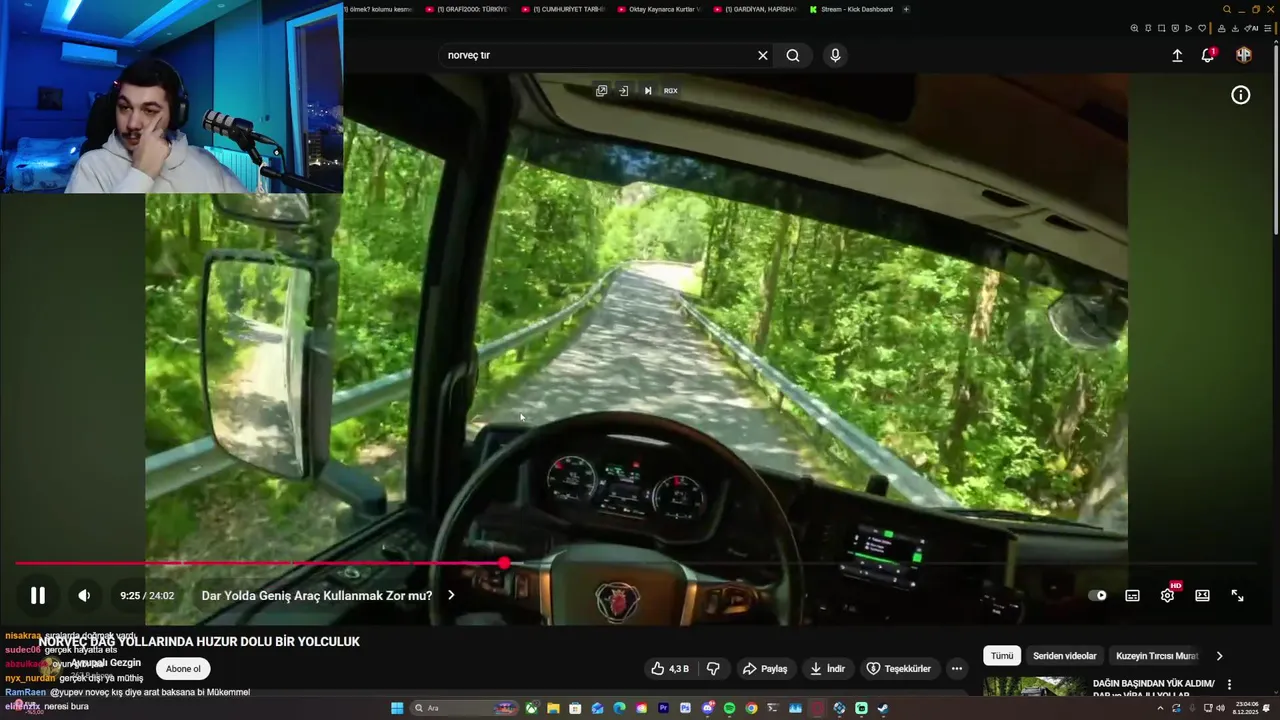Screen dimensions: 1280x720
Task: Click the browser downloads icon
Action: click(x=1235, y=28)
